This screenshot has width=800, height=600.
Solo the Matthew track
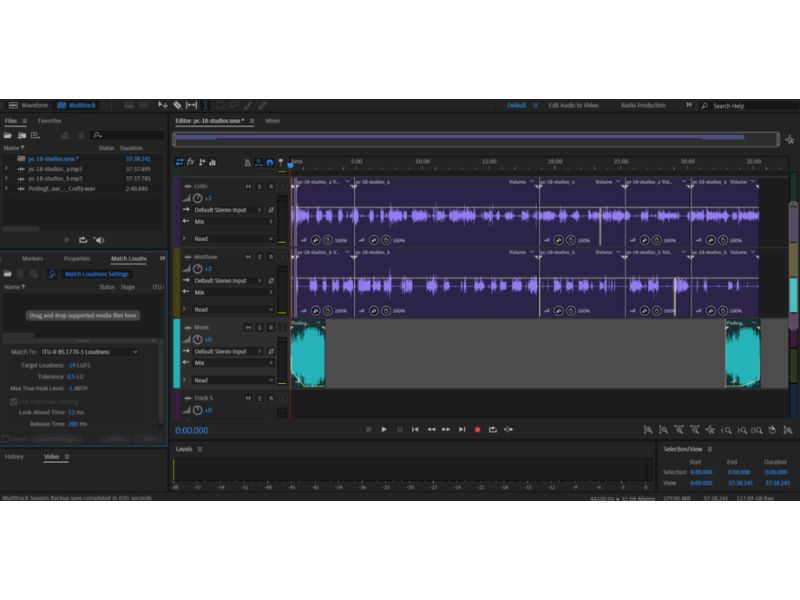click(259, 257)
